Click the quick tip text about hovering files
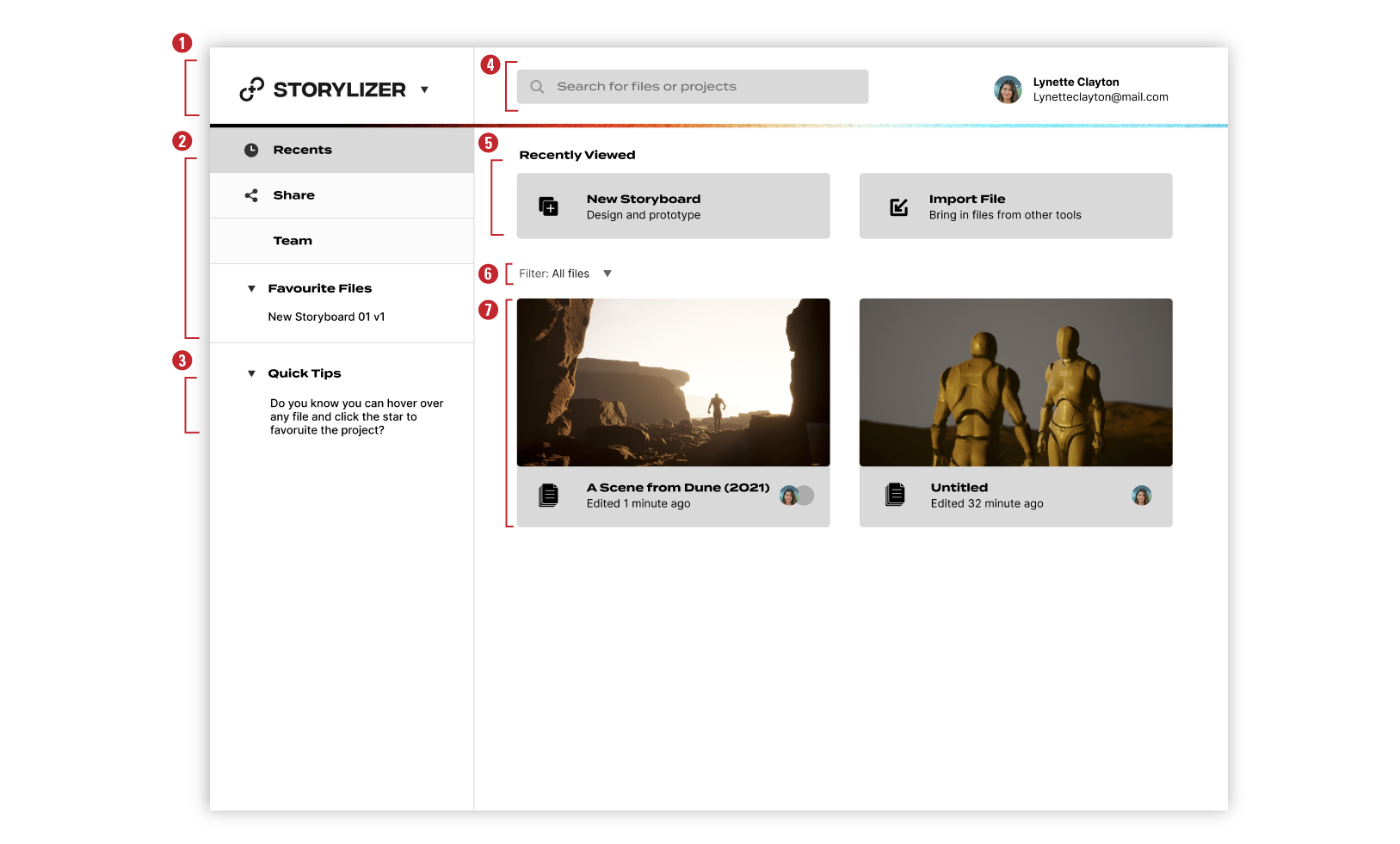The image size is (1400, 844). tap(357, 416)
